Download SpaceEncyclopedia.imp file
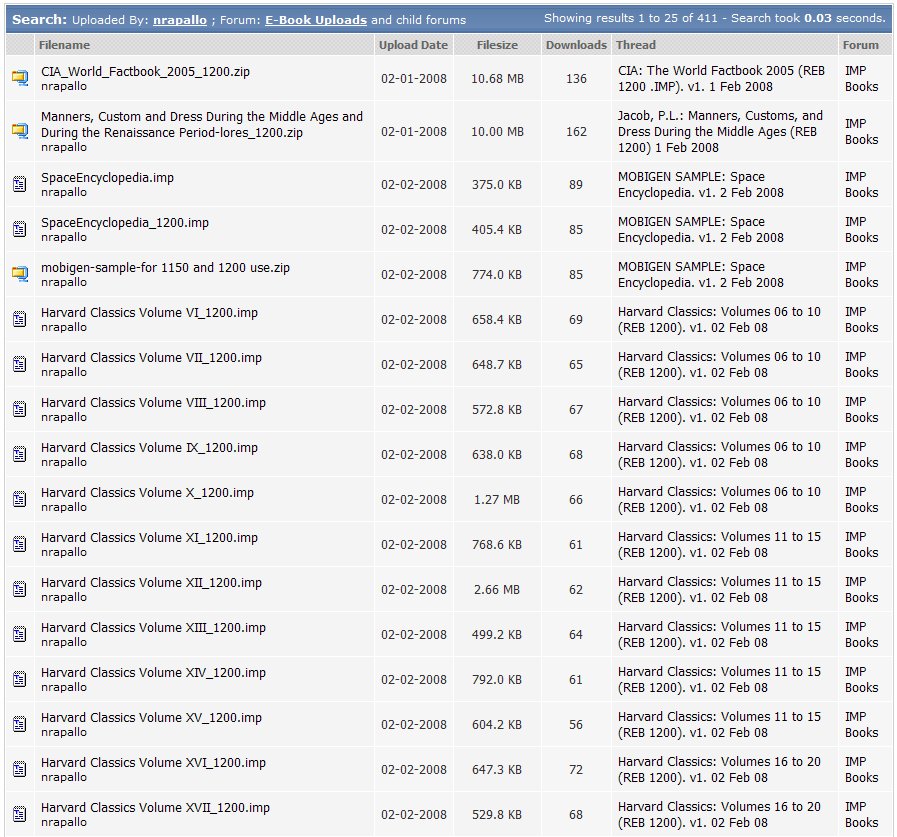This screenshot has width=897, height=837. point(107,178)
